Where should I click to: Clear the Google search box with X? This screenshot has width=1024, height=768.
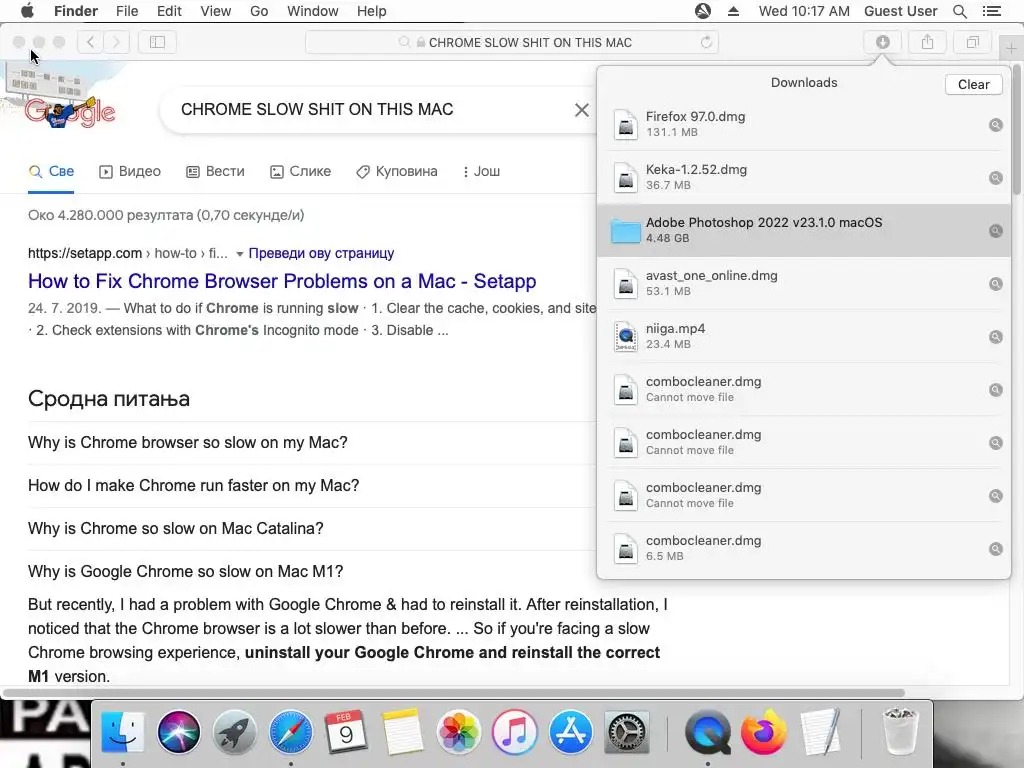(x=581, y=110)
